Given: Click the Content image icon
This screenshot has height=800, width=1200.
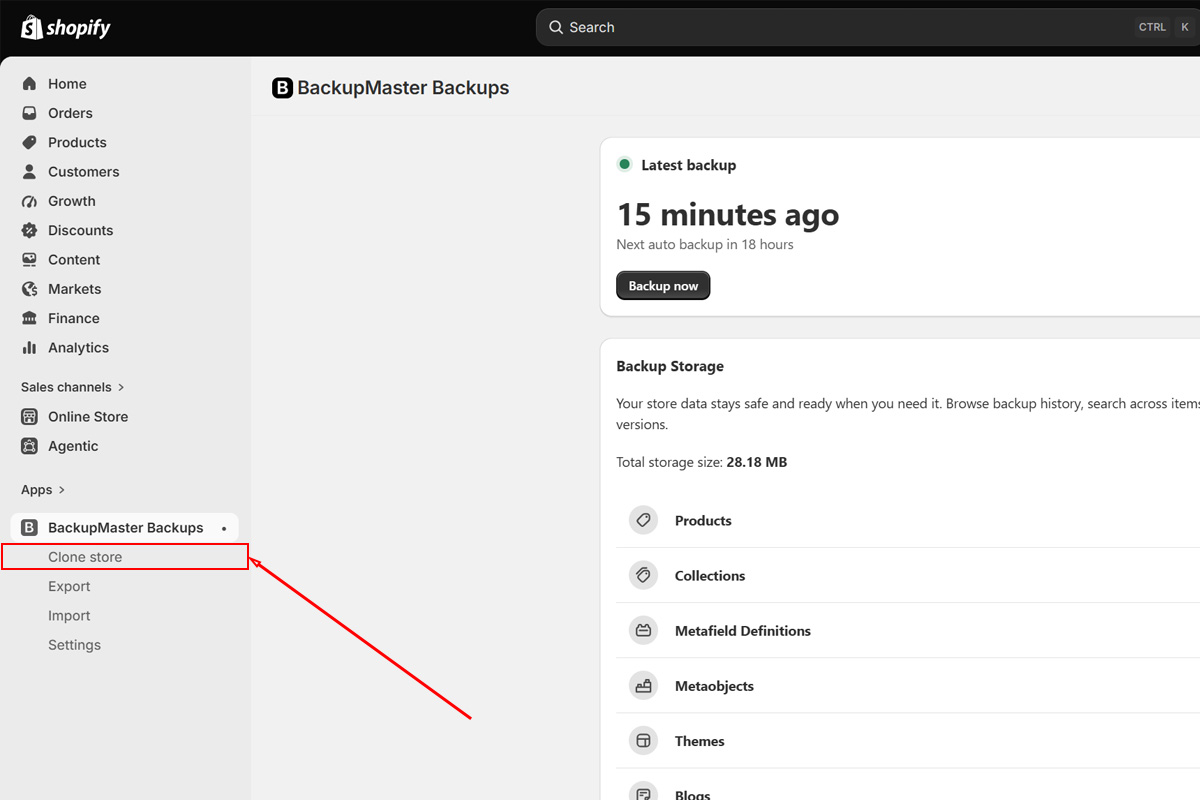Looking at the screenshot, I should click(29, 260).
